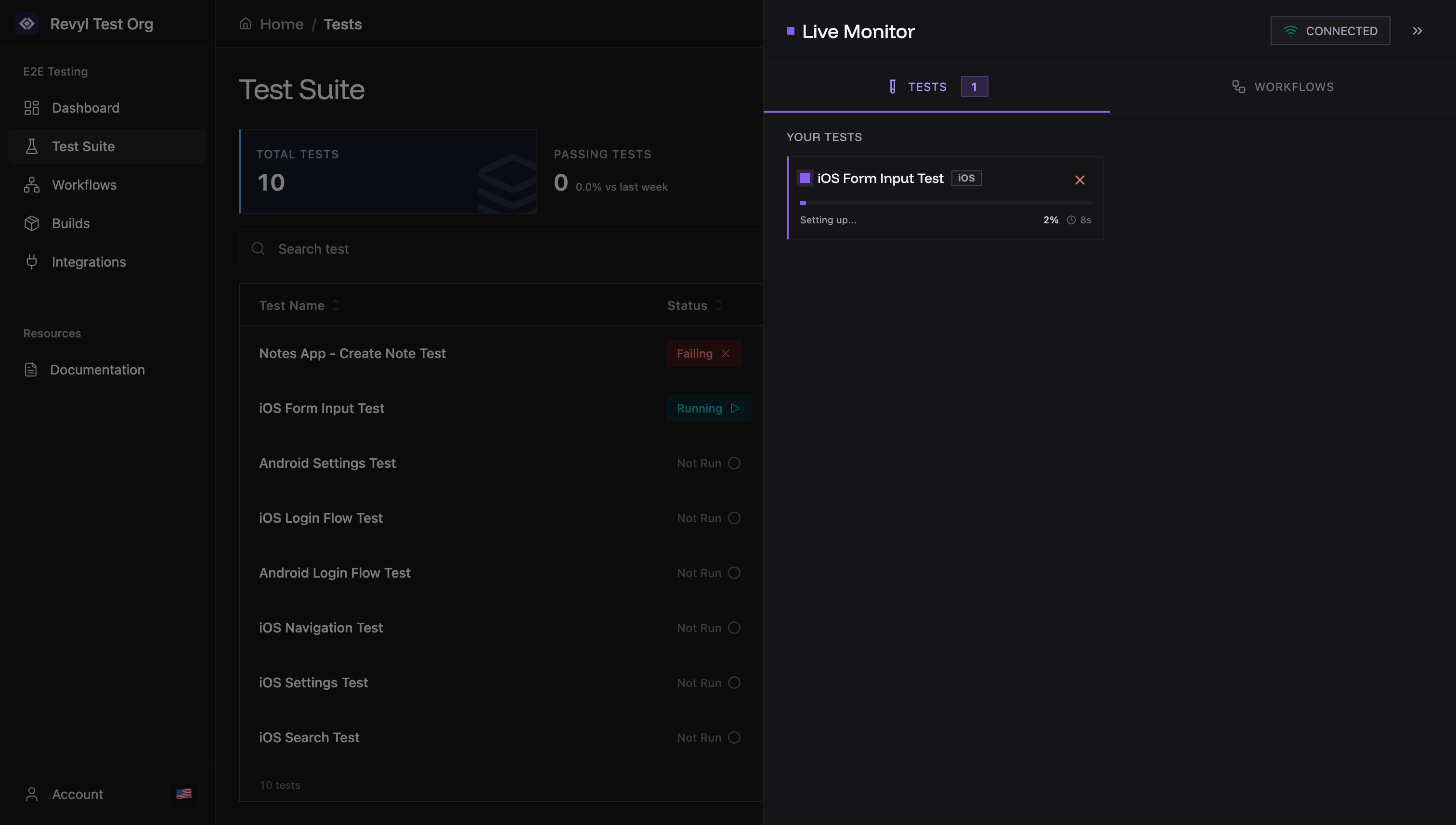
Task: Click the CONNECTED status button
Action: pos(1330,31)
